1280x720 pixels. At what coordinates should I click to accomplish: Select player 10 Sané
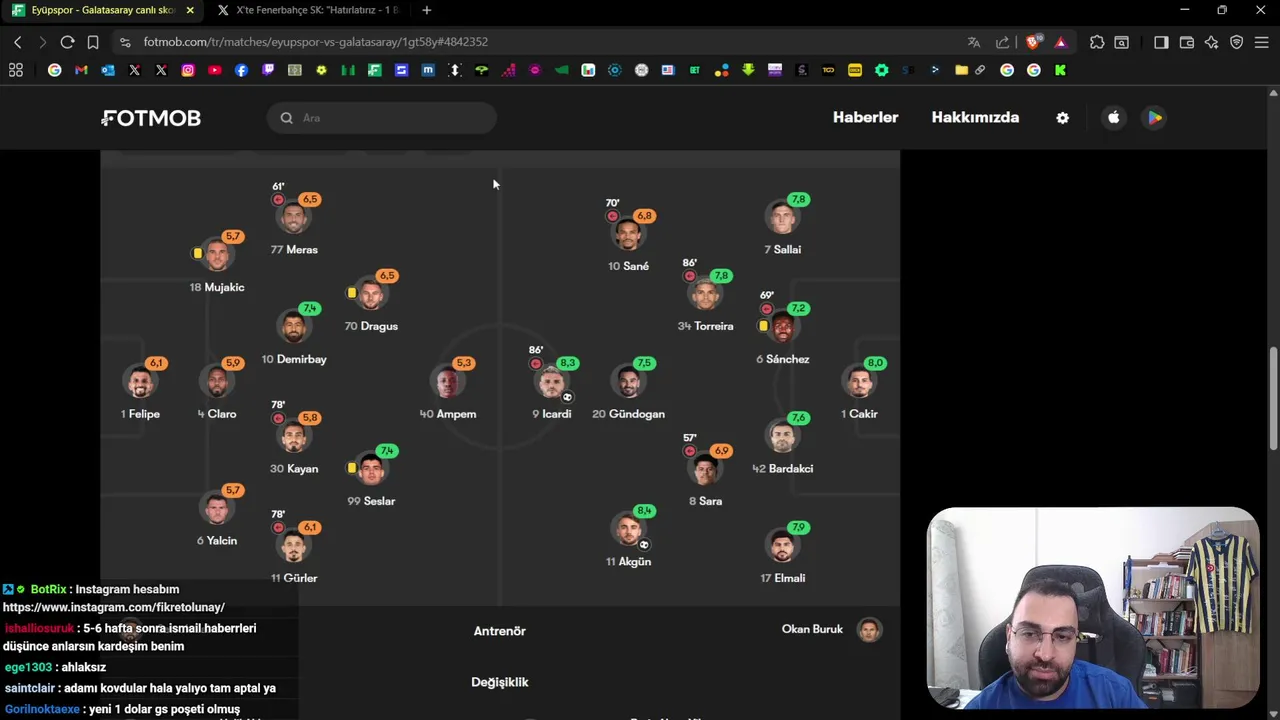point(629,237)
